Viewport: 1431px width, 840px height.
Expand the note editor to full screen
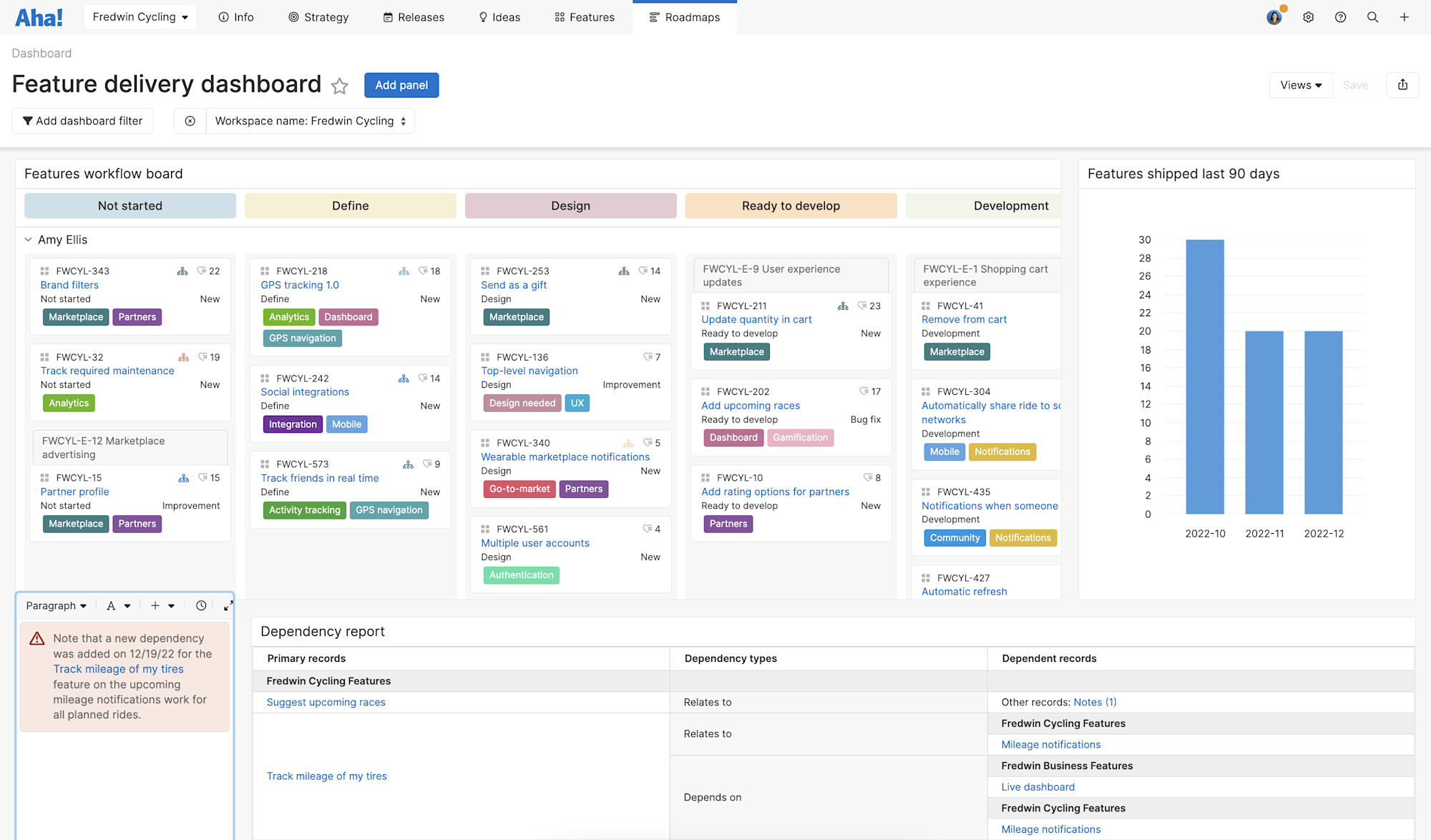click(x=228, y=605)
